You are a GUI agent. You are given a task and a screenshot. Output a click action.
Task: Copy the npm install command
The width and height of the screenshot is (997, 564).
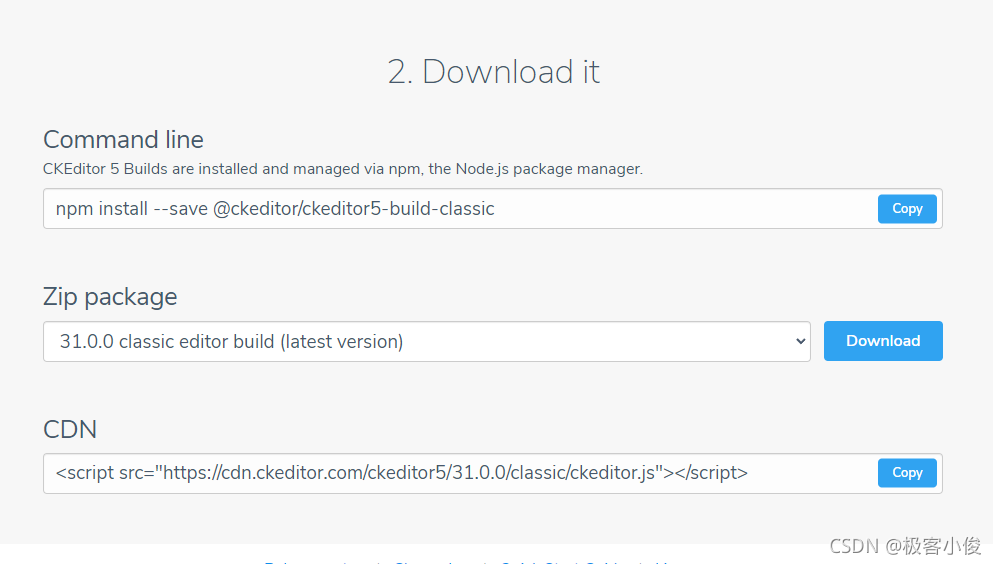tap(907, 209)
